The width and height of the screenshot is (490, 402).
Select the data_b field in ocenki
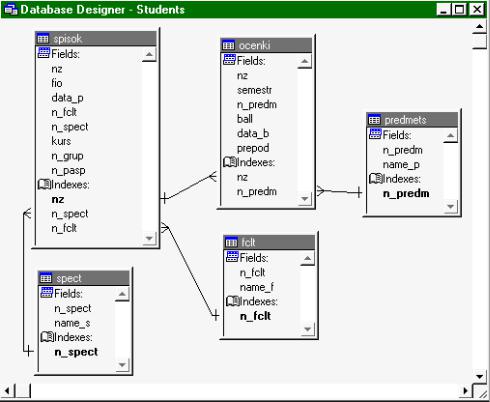253,134
